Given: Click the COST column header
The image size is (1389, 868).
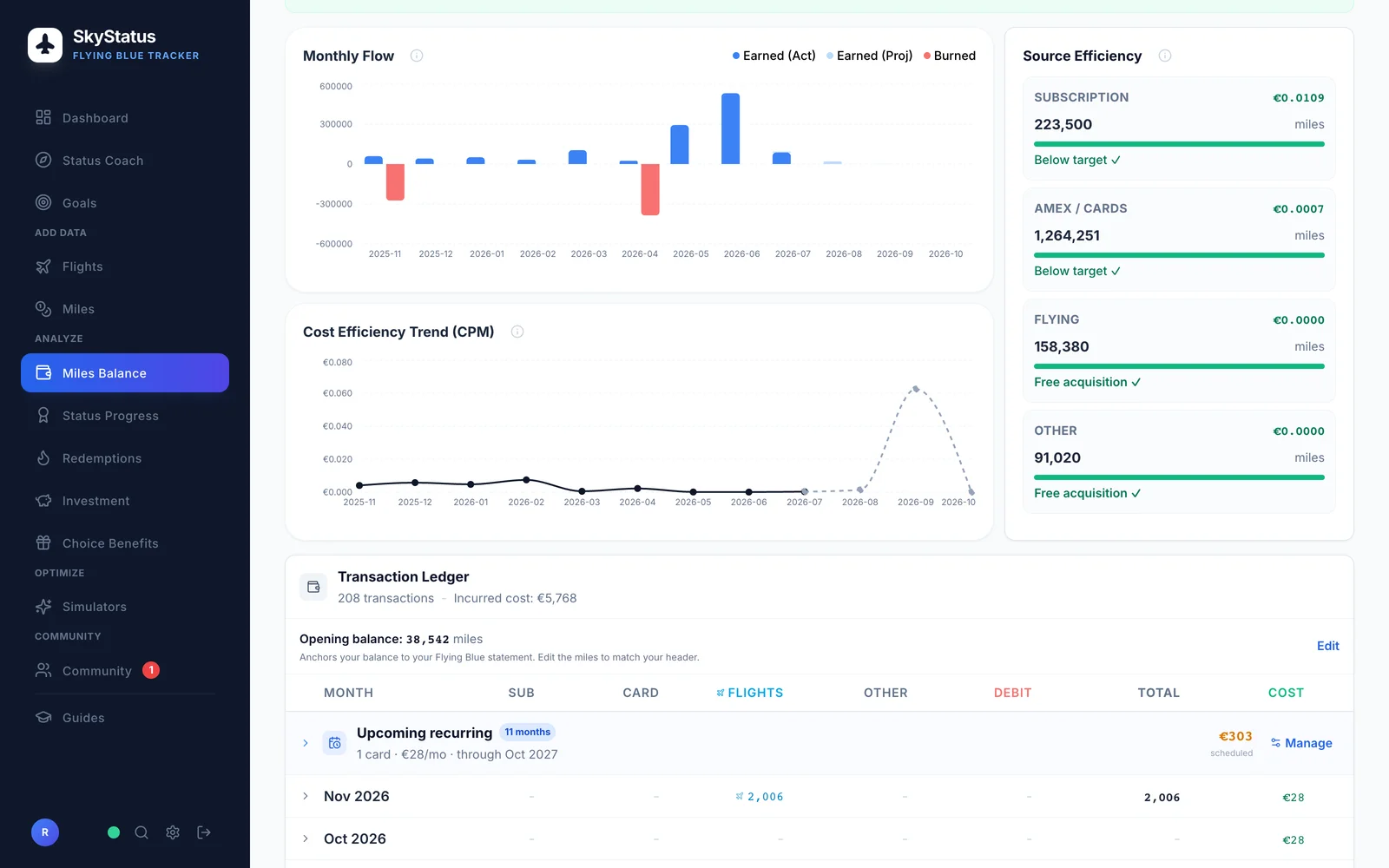Looking at the screenshot, I should tap(1286, 693).
